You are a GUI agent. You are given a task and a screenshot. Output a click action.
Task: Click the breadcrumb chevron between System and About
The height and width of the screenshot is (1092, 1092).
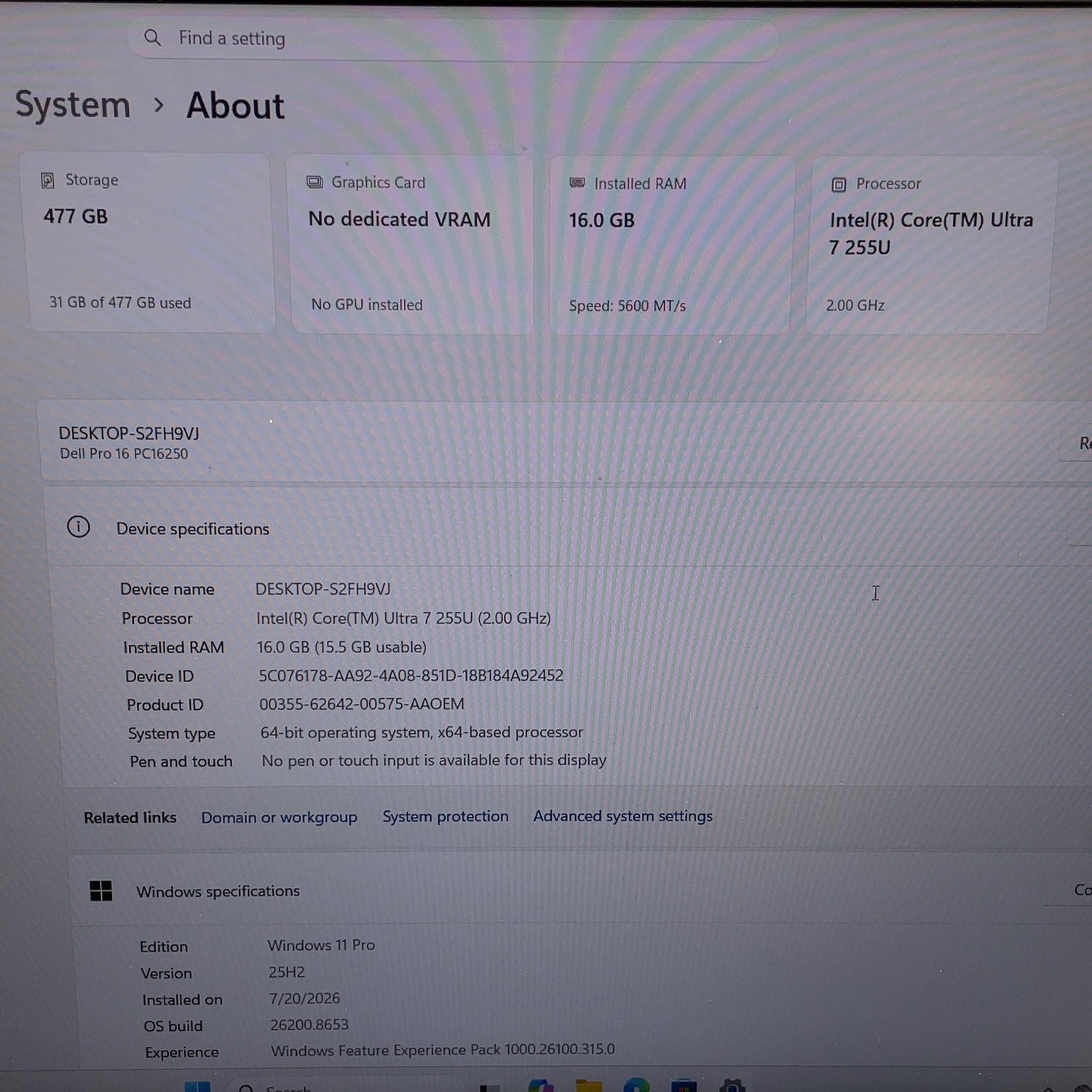pyautogui.click(x=159, y=106)
